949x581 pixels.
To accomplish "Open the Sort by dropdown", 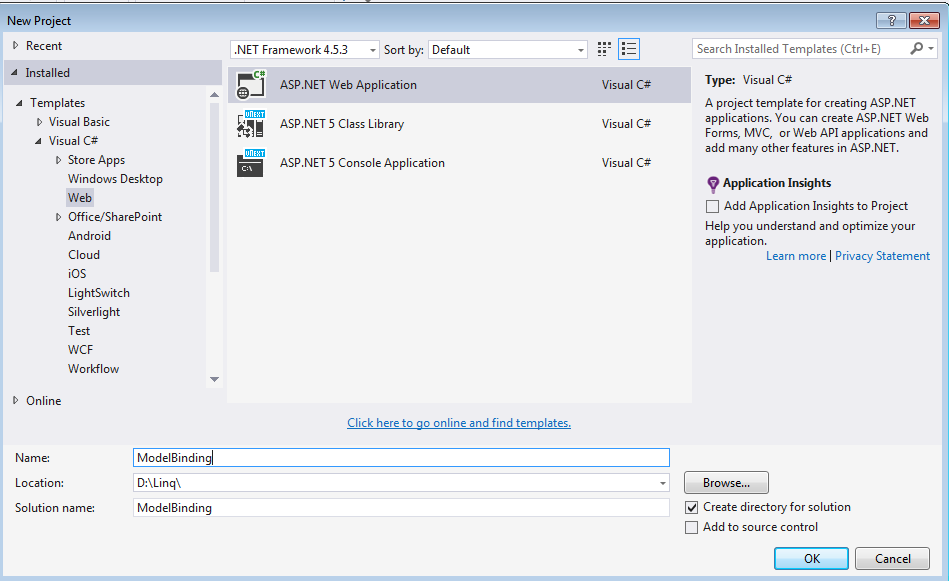I will click(x=580, y=48).
